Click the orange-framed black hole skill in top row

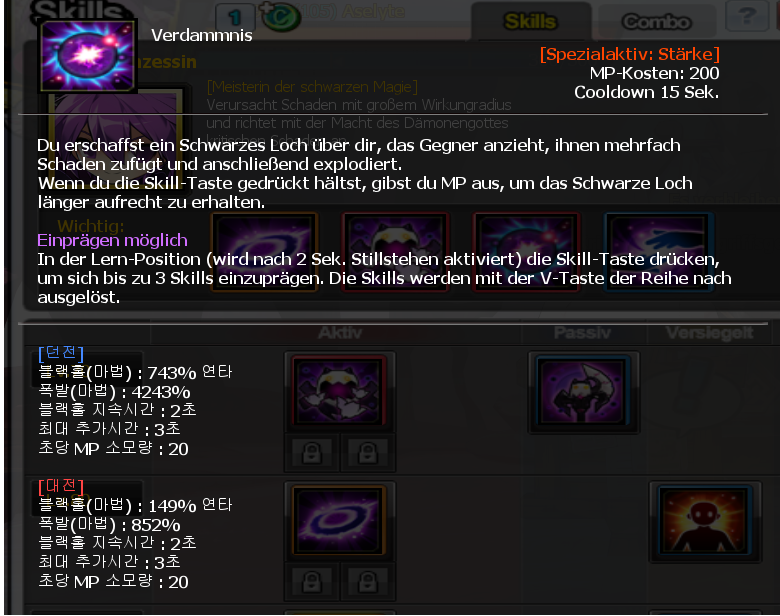point(264,251)
